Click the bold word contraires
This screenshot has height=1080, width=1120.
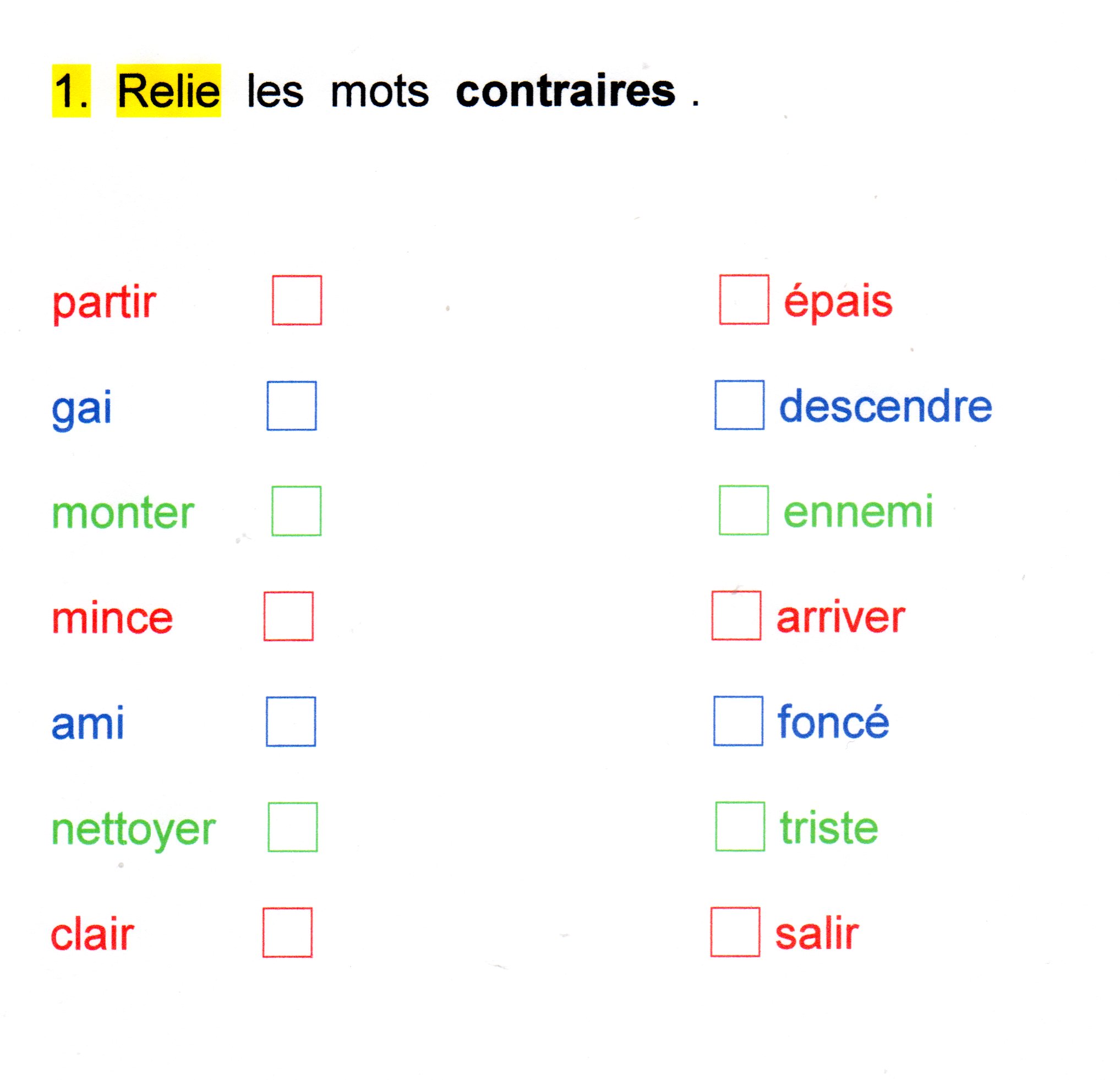[x=565, y=91]
